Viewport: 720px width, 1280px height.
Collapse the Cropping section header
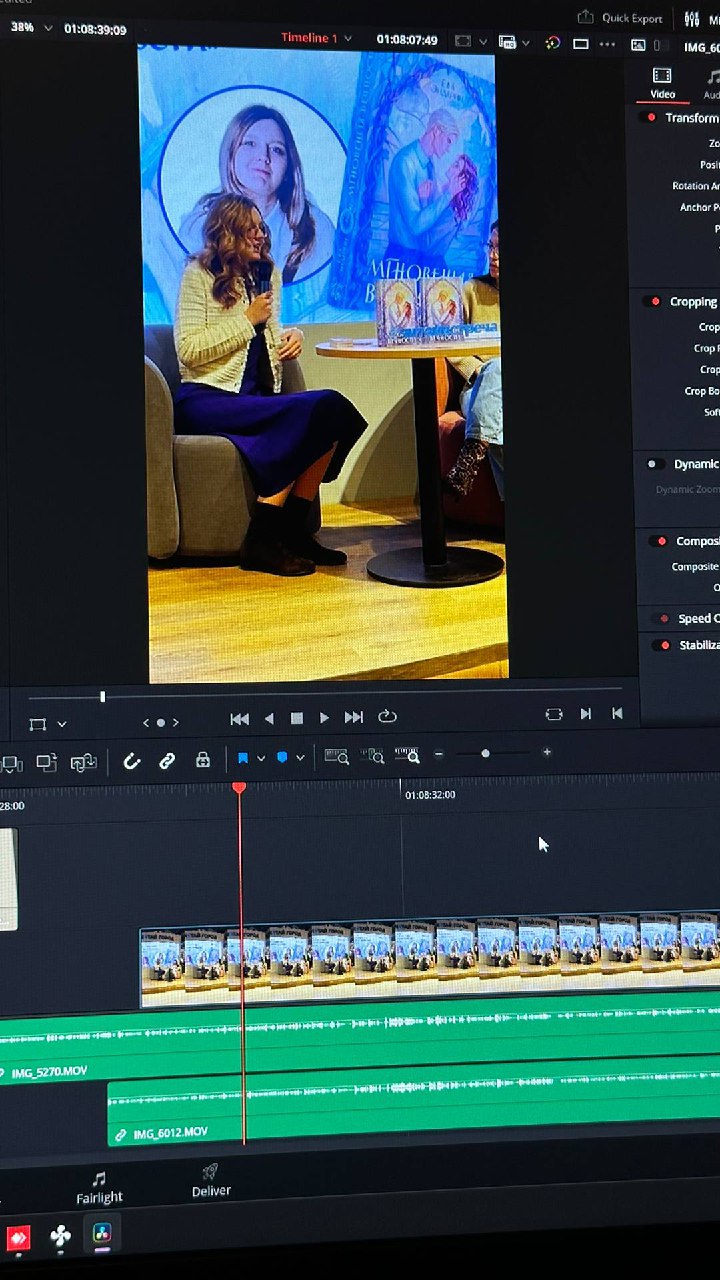click(694, 301)
